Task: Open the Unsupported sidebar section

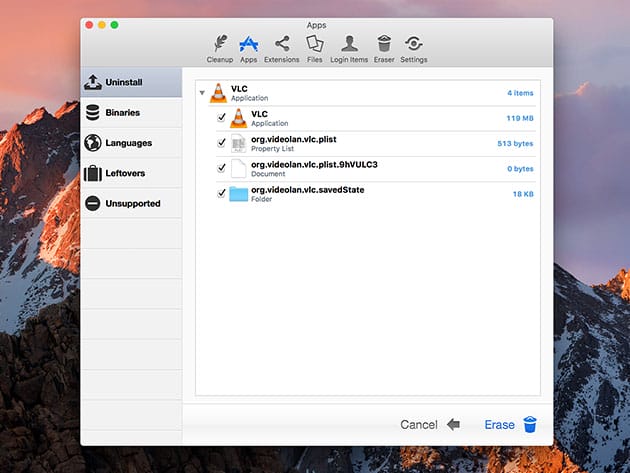Action: coord(131,203)
